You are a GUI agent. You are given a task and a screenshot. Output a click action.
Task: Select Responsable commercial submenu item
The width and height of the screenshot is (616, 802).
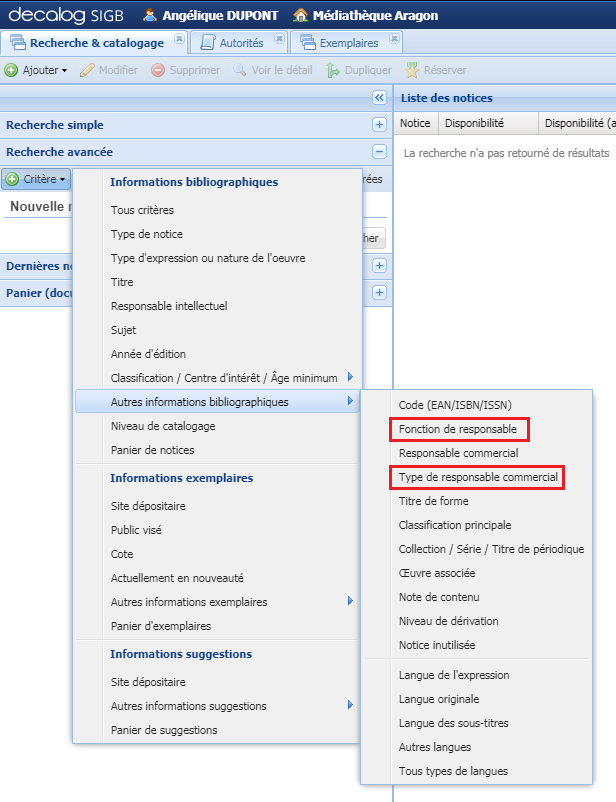coord(476,454)
